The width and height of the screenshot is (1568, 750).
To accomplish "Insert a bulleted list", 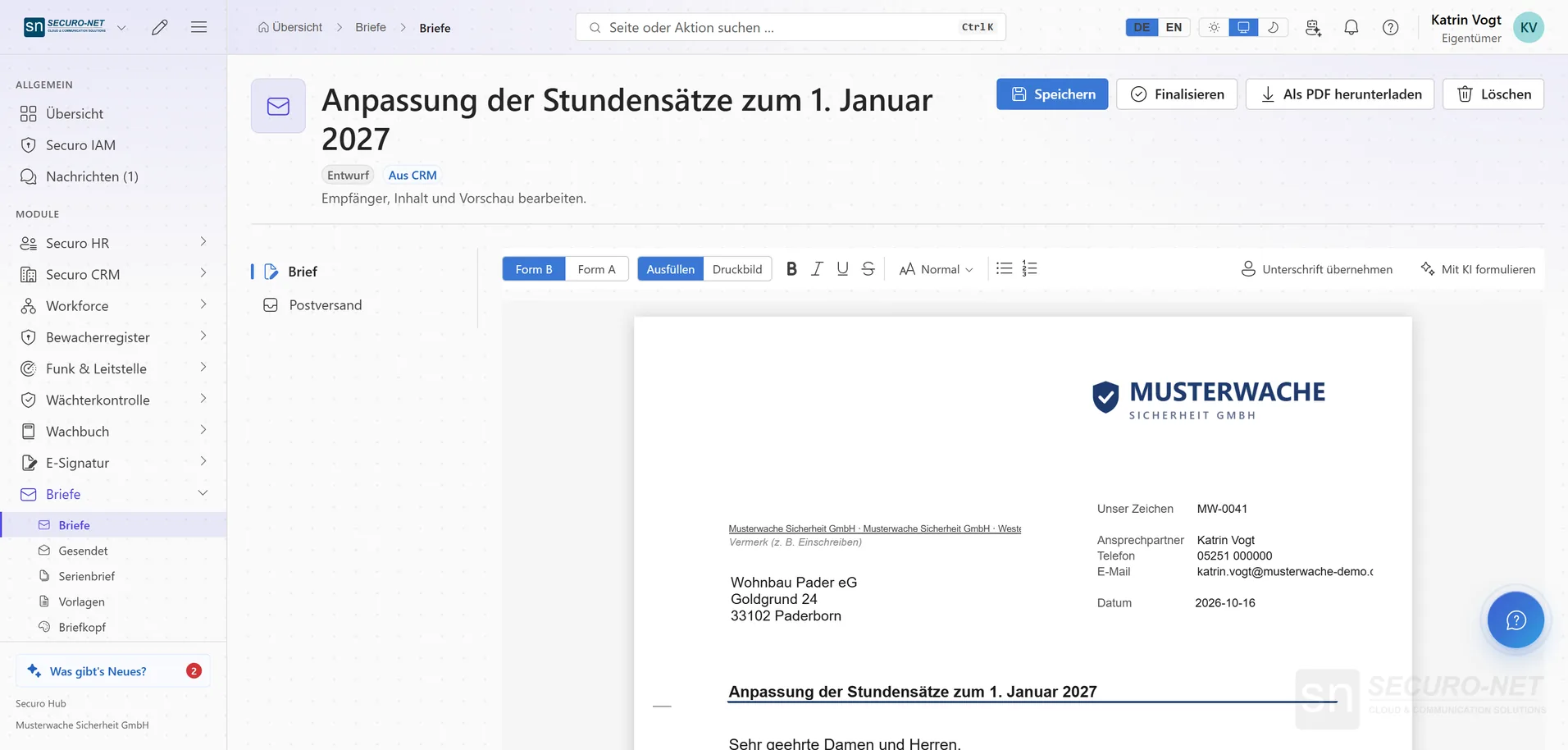I will pos(1004,269).
